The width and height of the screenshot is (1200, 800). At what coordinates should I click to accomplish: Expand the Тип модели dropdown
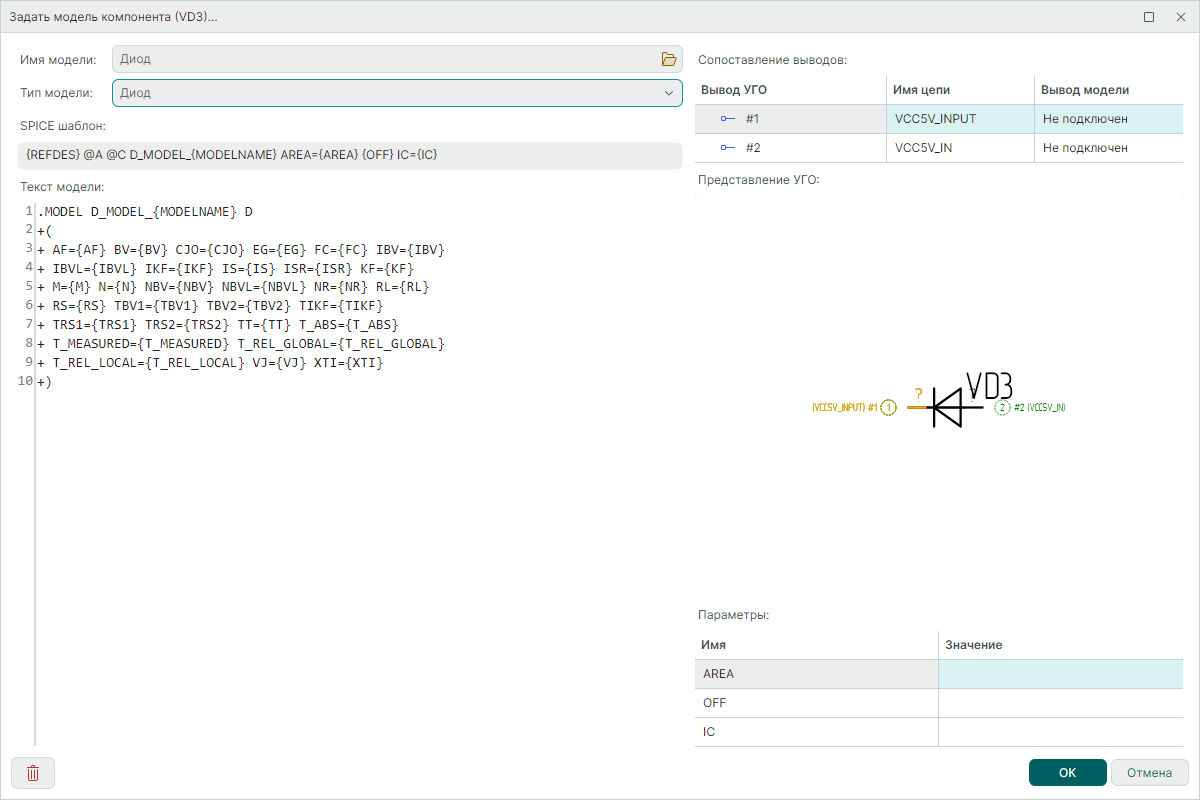668,93
